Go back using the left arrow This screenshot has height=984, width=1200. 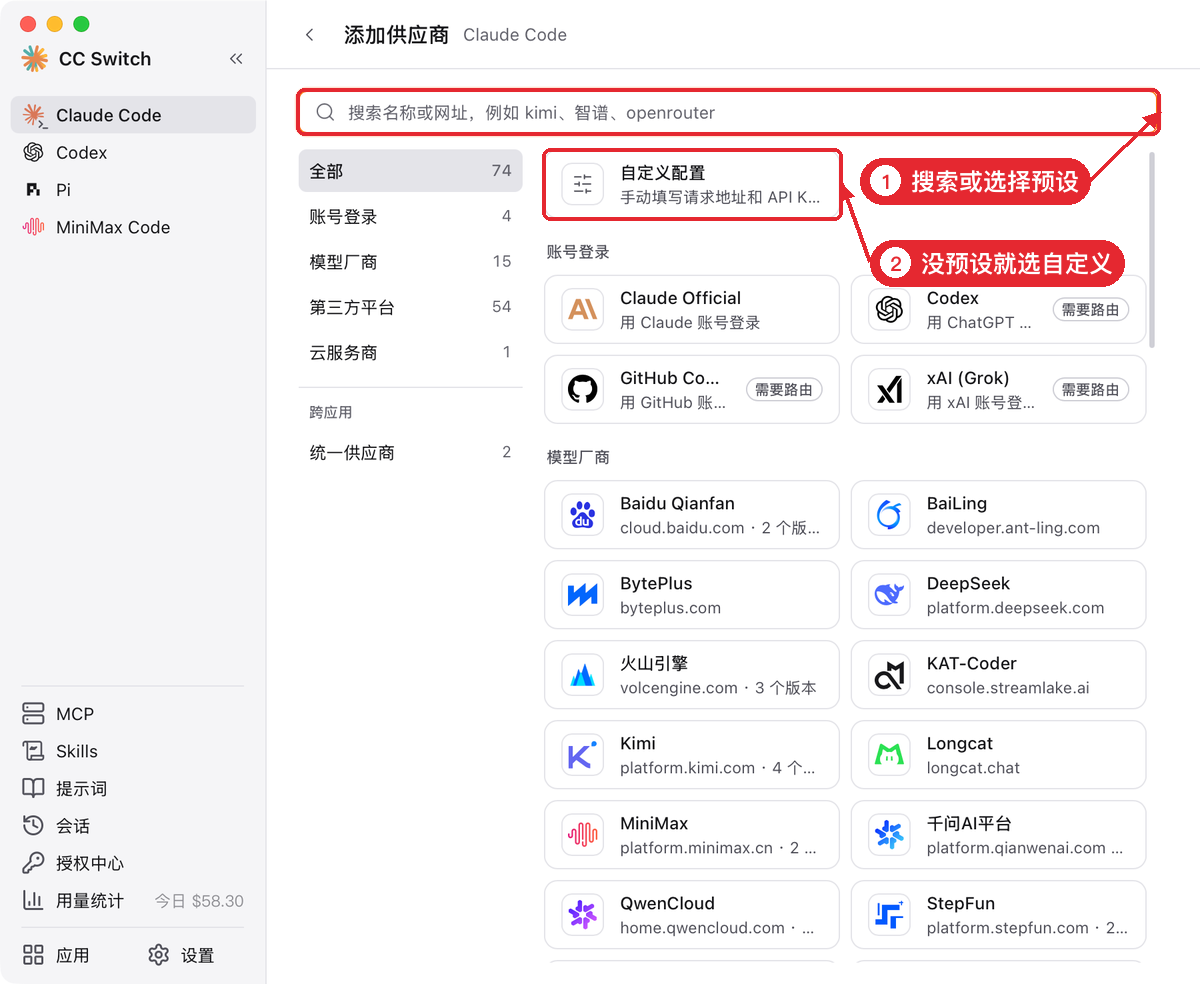pyautogui.click(x=310, y=35)
